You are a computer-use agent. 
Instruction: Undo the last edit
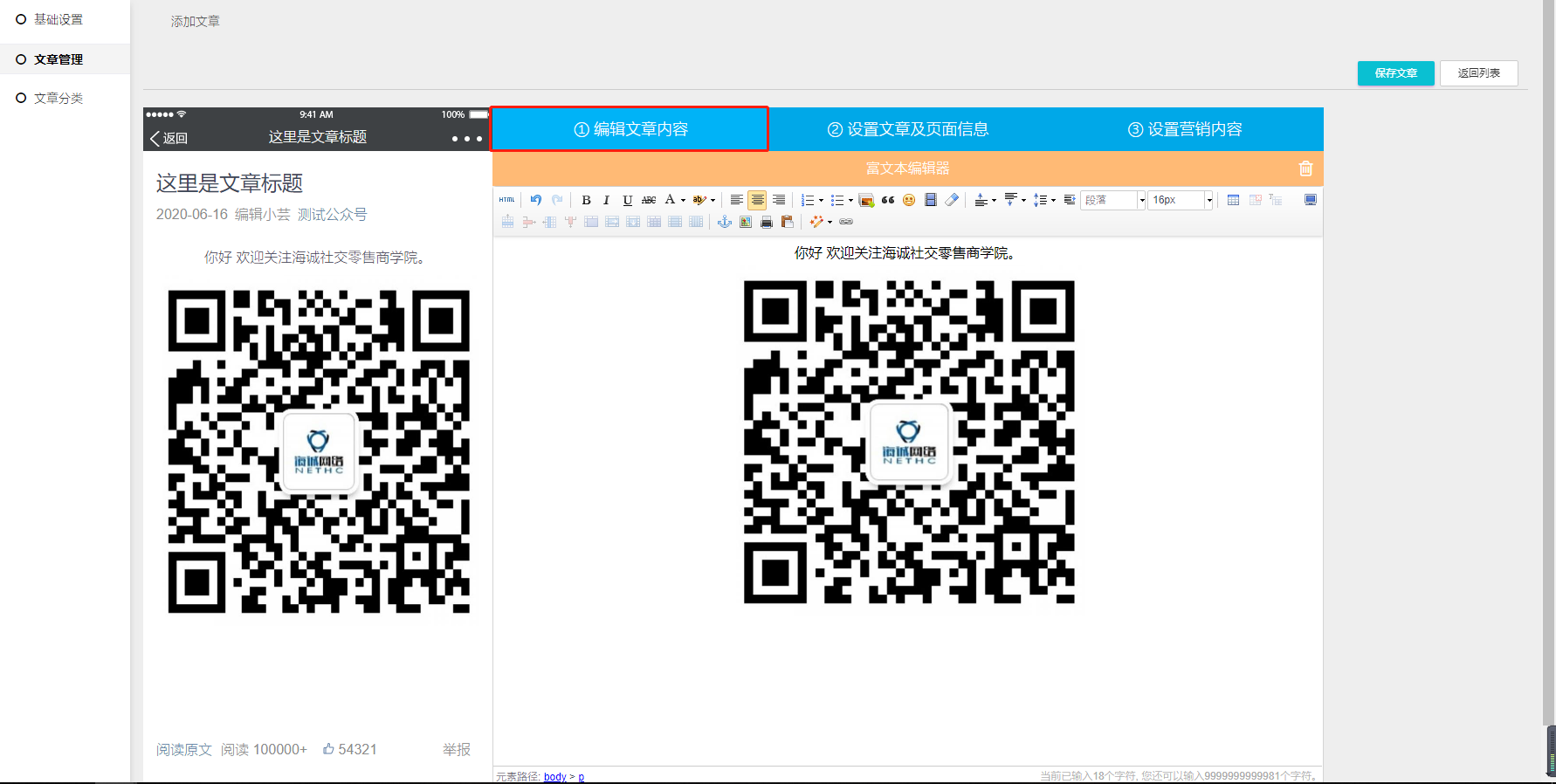(536, 200)
